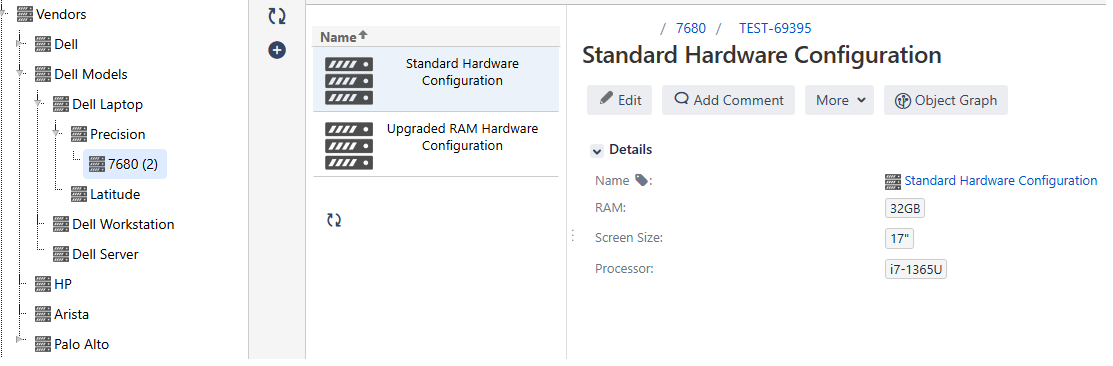Click the Screen Size: field label
Image resolution: width=1113 pixels, height=366 pixels.
click(x=629, y=238)
